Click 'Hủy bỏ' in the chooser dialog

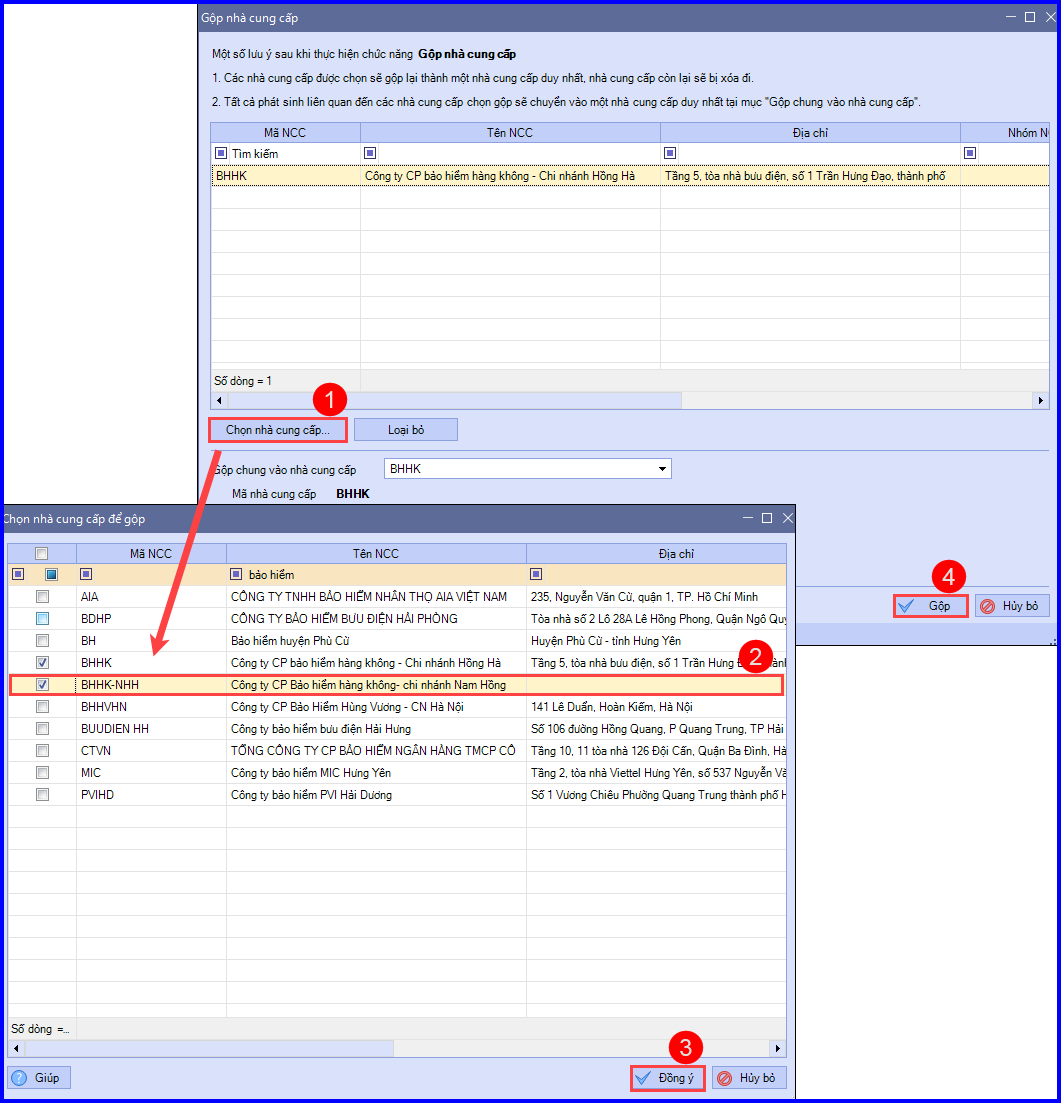point(749,1078)
